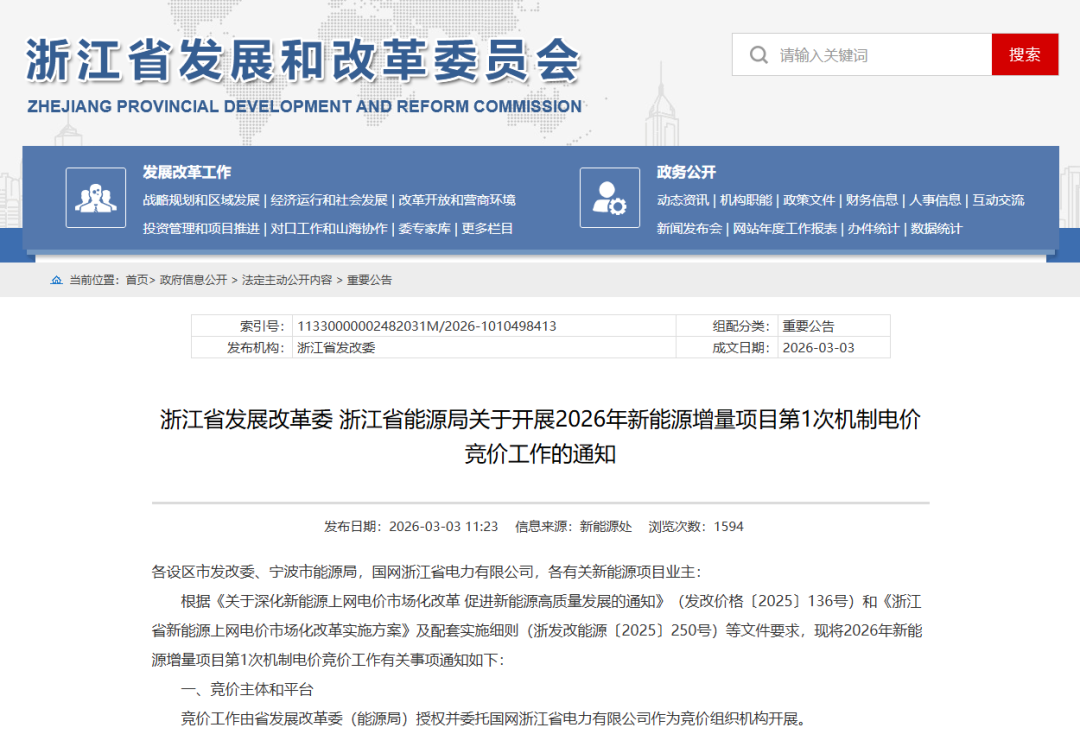Click the magnifier icon in search box

(x=759, y=55)
